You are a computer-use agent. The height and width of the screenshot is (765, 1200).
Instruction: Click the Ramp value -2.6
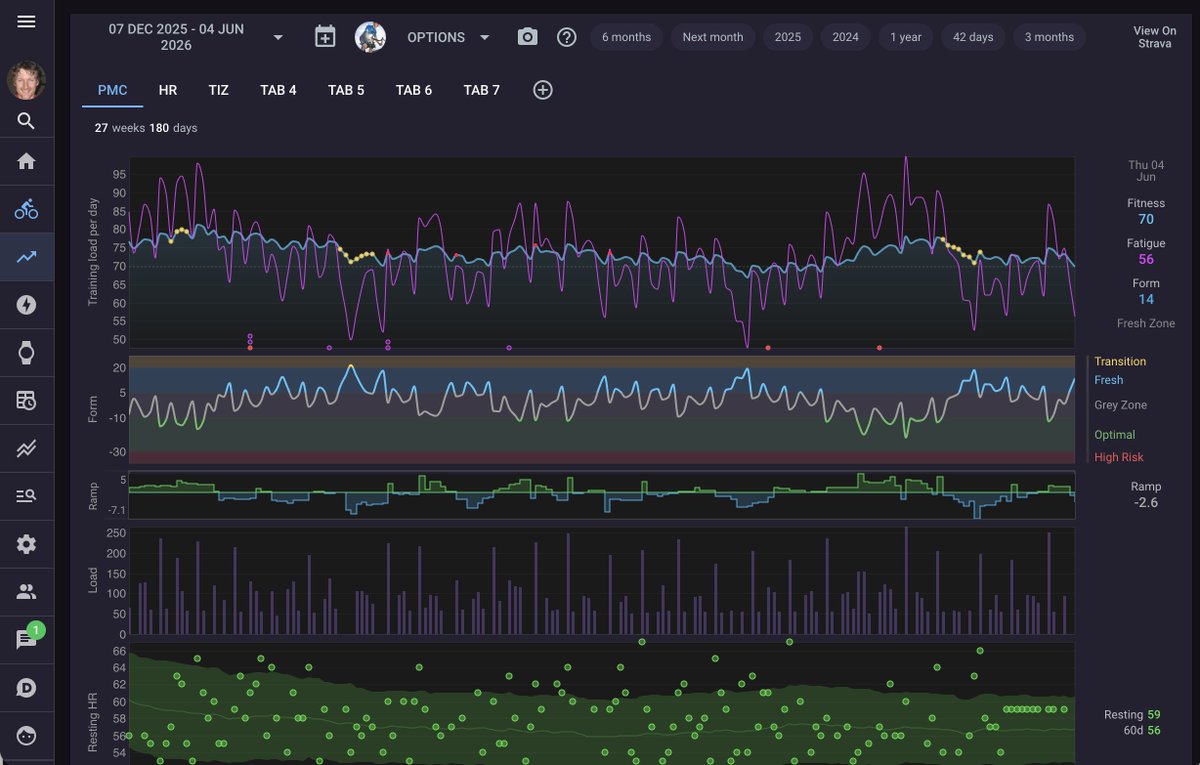click(x=1146, y=503)
